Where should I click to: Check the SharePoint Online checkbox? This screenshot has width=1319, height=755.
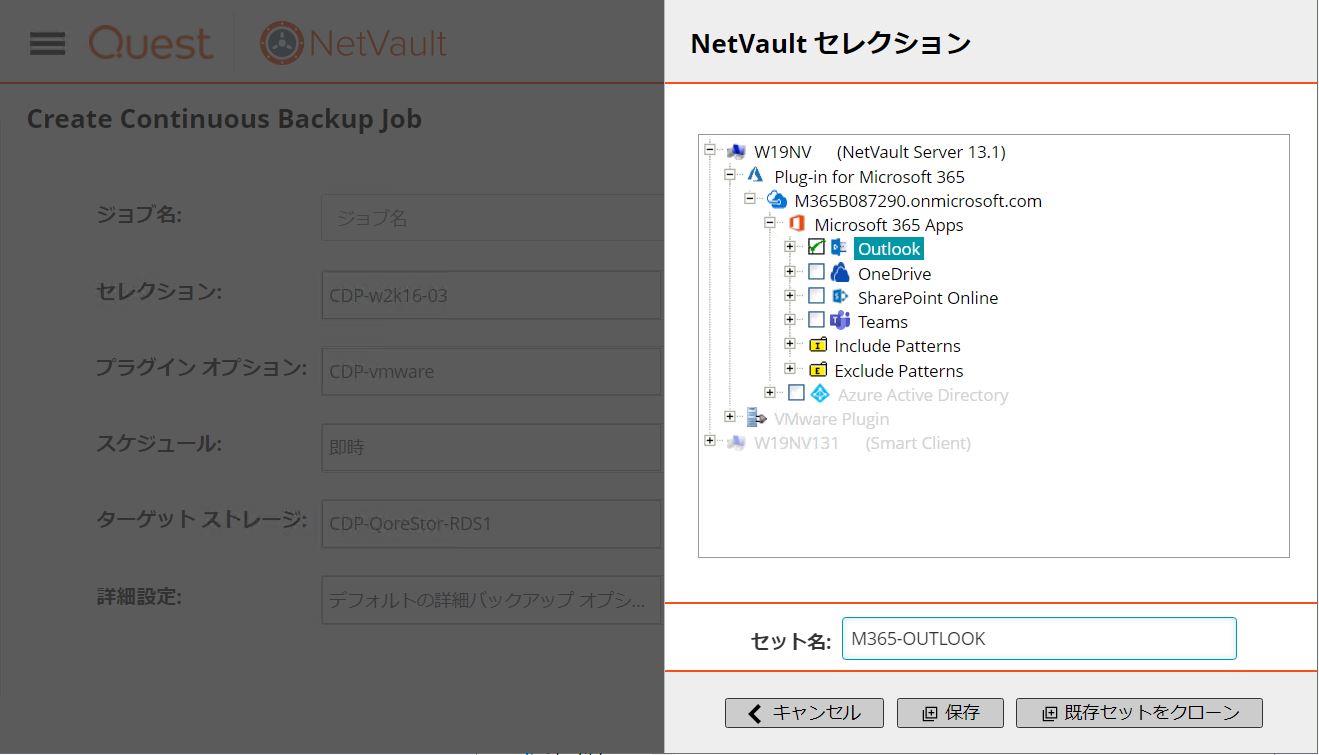[817, 296]
